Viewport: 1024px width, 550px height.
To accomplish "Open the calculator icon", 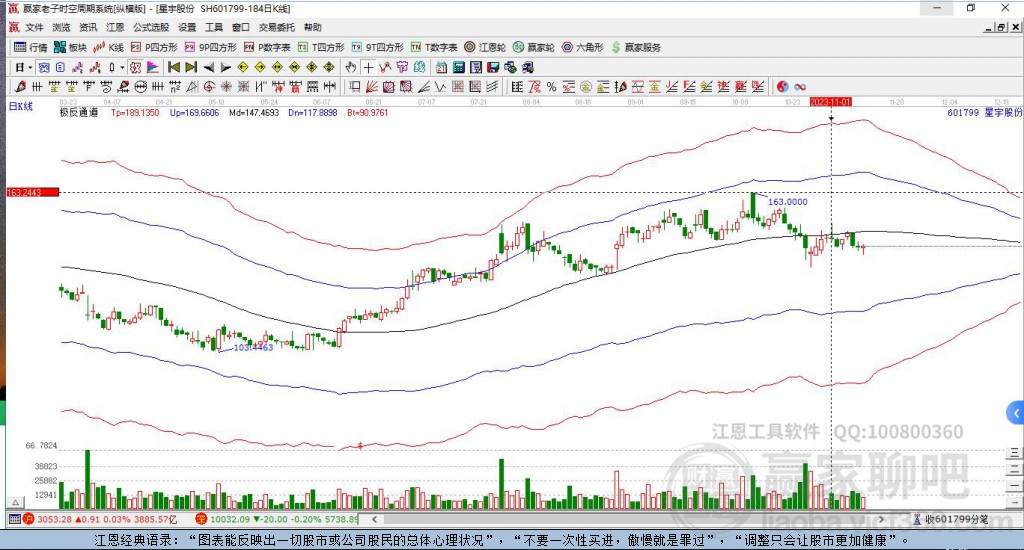I will 458,67.
